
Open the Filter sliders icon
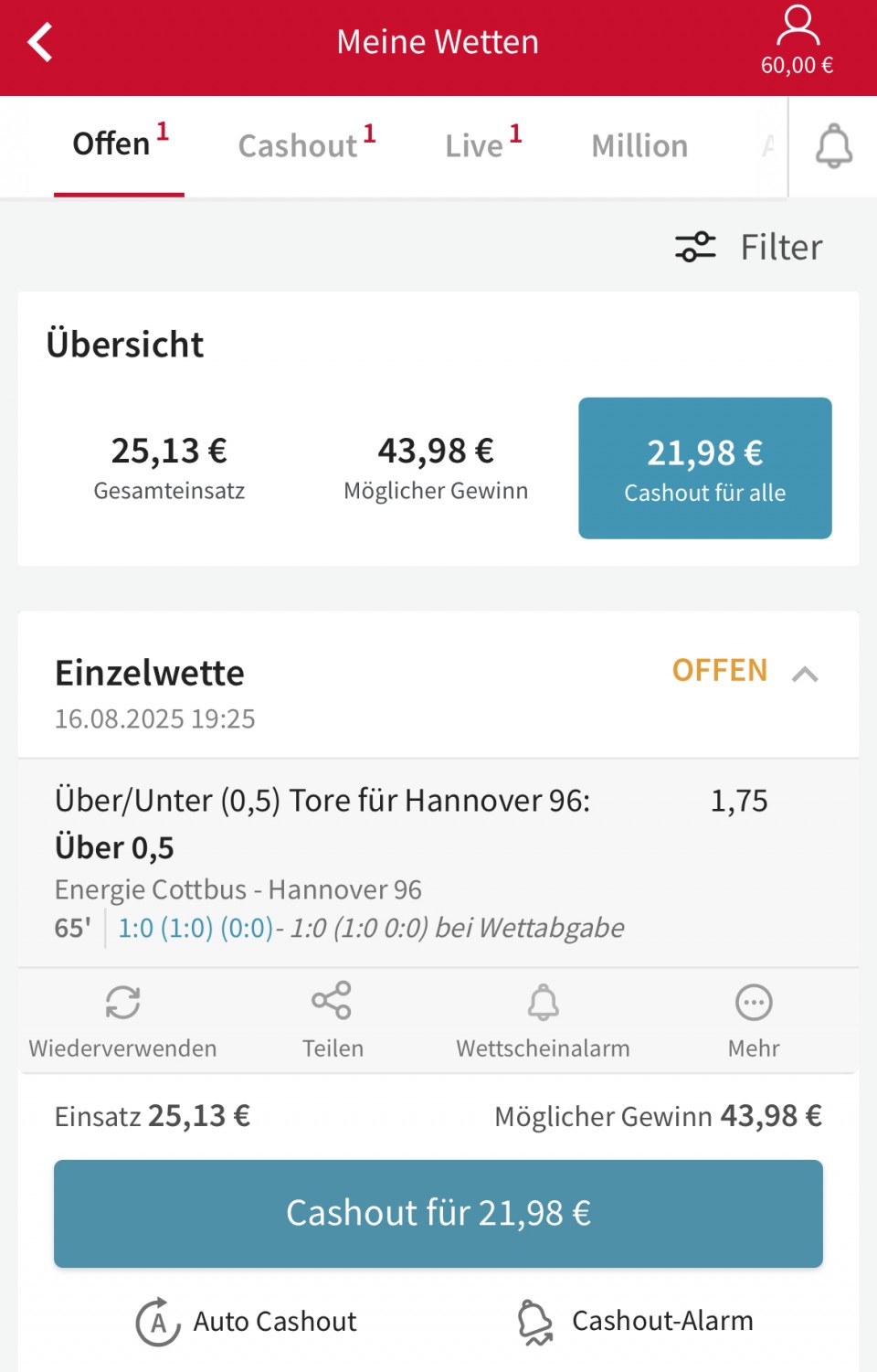695,247
